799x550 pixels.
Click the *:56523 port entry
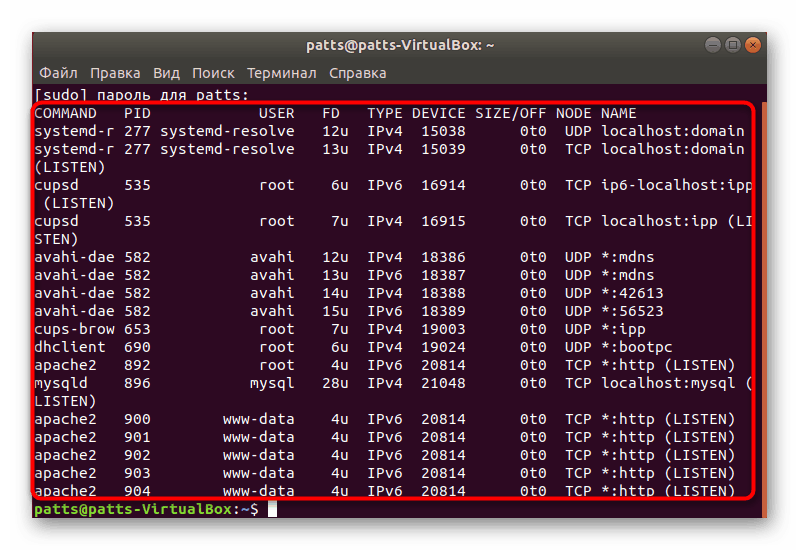632,311
